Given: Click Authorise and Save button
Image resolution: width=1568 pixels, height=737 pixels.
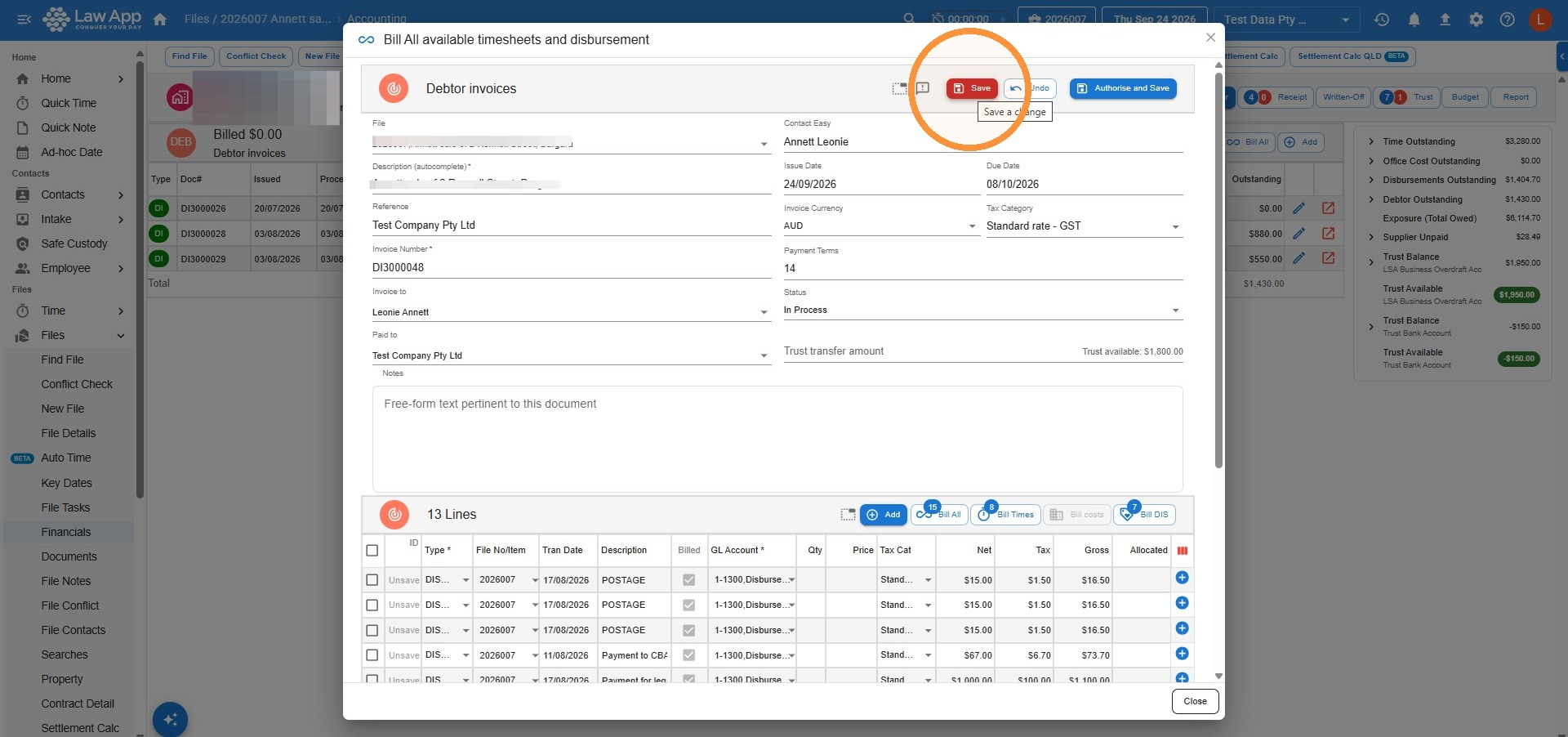Looking at the screenshot, I should pyautogui.click(x=1123, y=88).
